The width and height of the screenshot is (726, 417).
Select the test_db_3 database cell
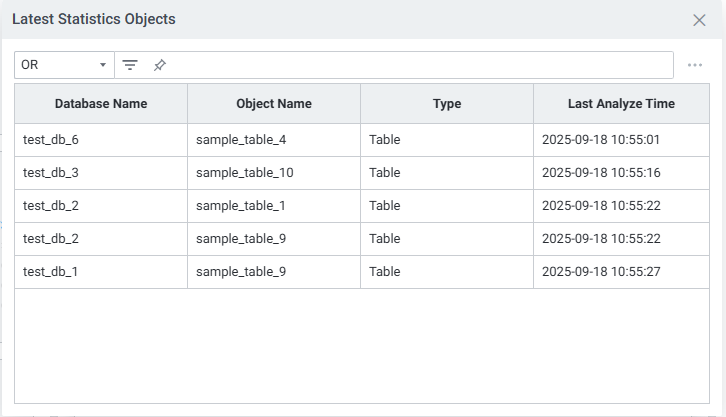pyautogui.click(x=51, y=173)
